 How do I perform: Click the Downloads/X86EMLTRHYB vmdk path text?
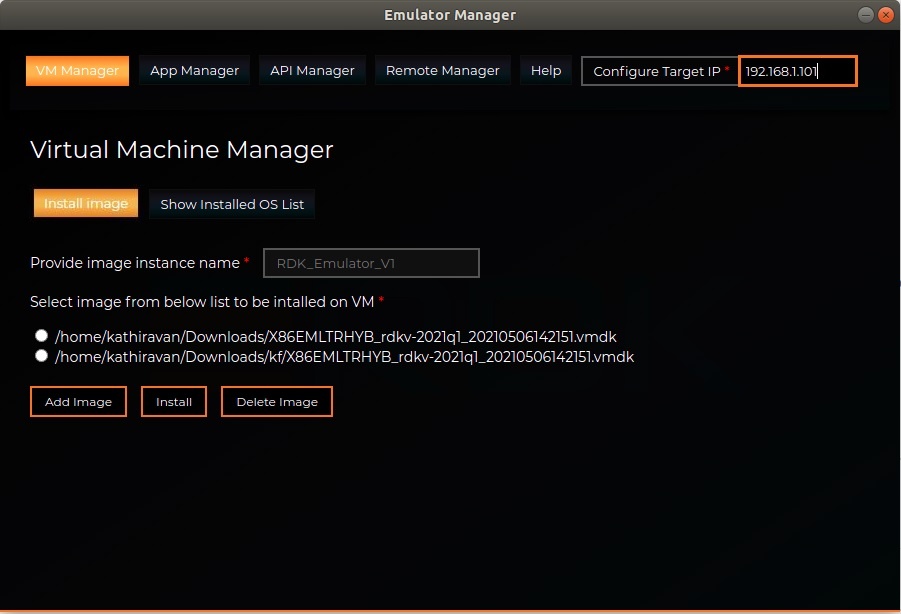click(x=342, y=337)
